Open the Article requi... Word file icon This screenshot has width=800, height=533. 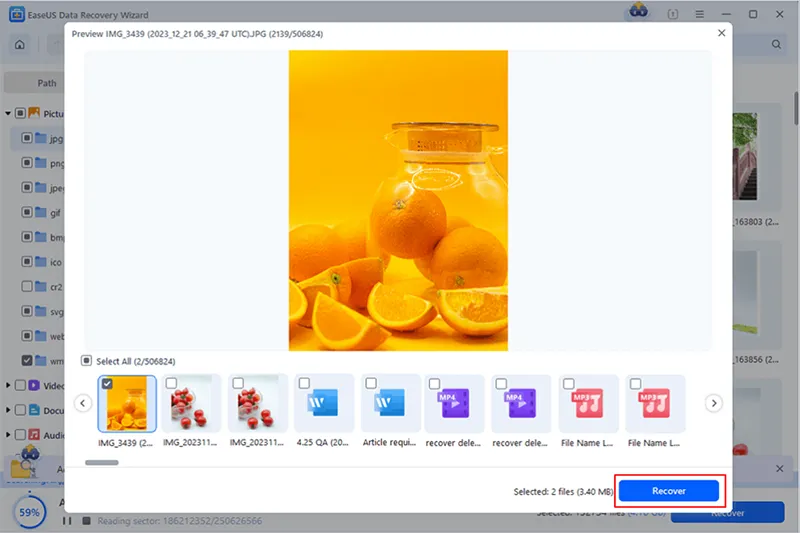coord(389,402)
